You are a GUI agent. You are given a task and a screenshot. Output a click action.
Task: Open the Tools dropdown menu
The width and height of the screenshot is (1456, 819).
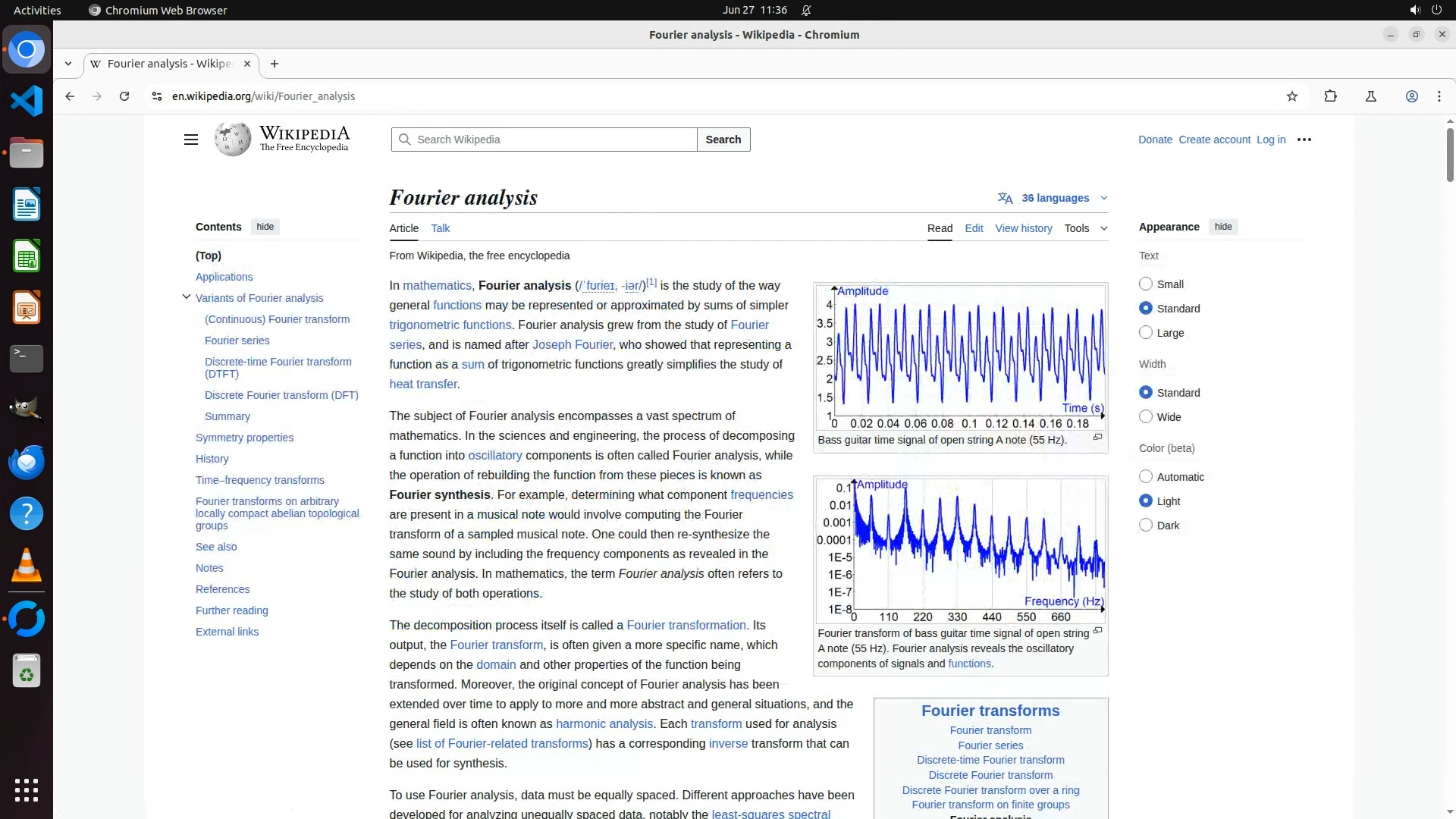[x=1084, y=228]
